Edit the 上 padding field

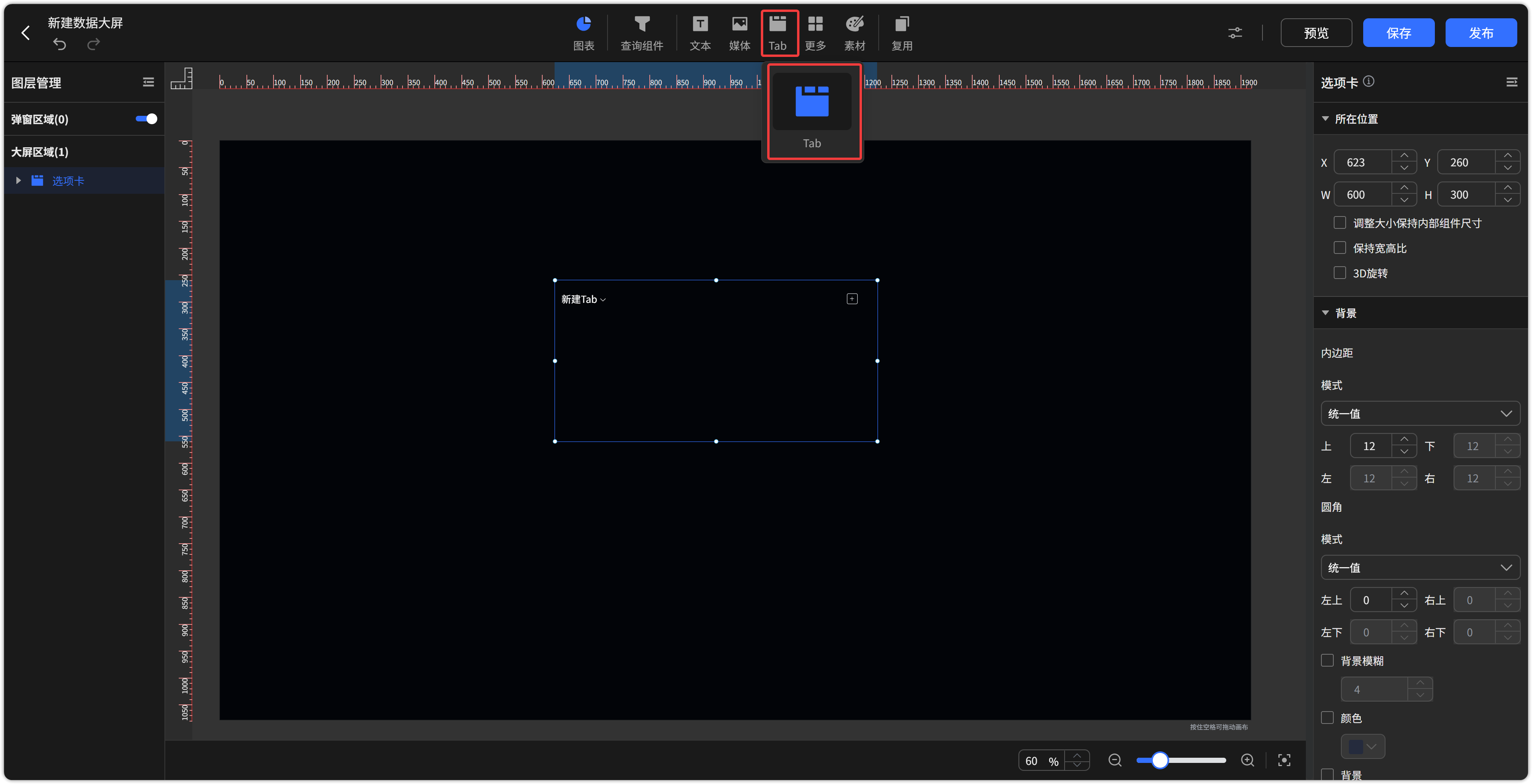coord(1371,446)
